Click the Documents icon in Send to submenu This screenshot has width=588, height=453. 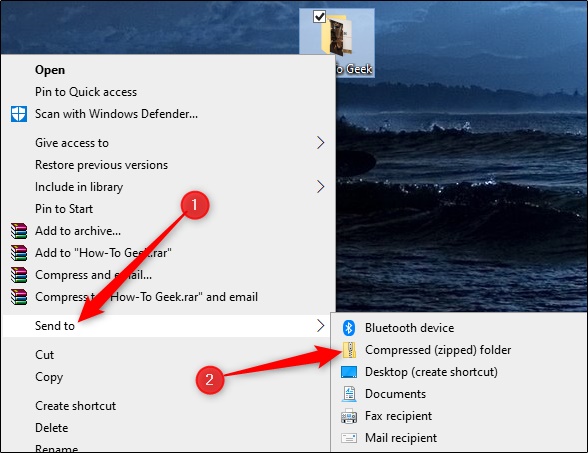349,394
